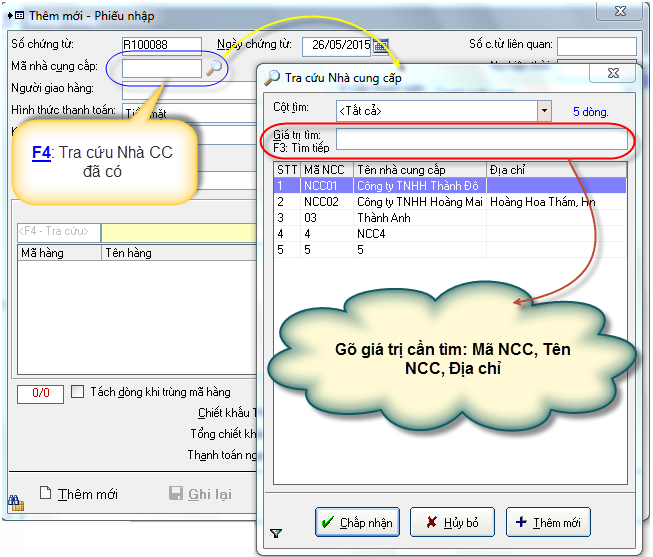Focus the Giá trị tìm search field
653x557 pixels.
[x=481, y=140]
